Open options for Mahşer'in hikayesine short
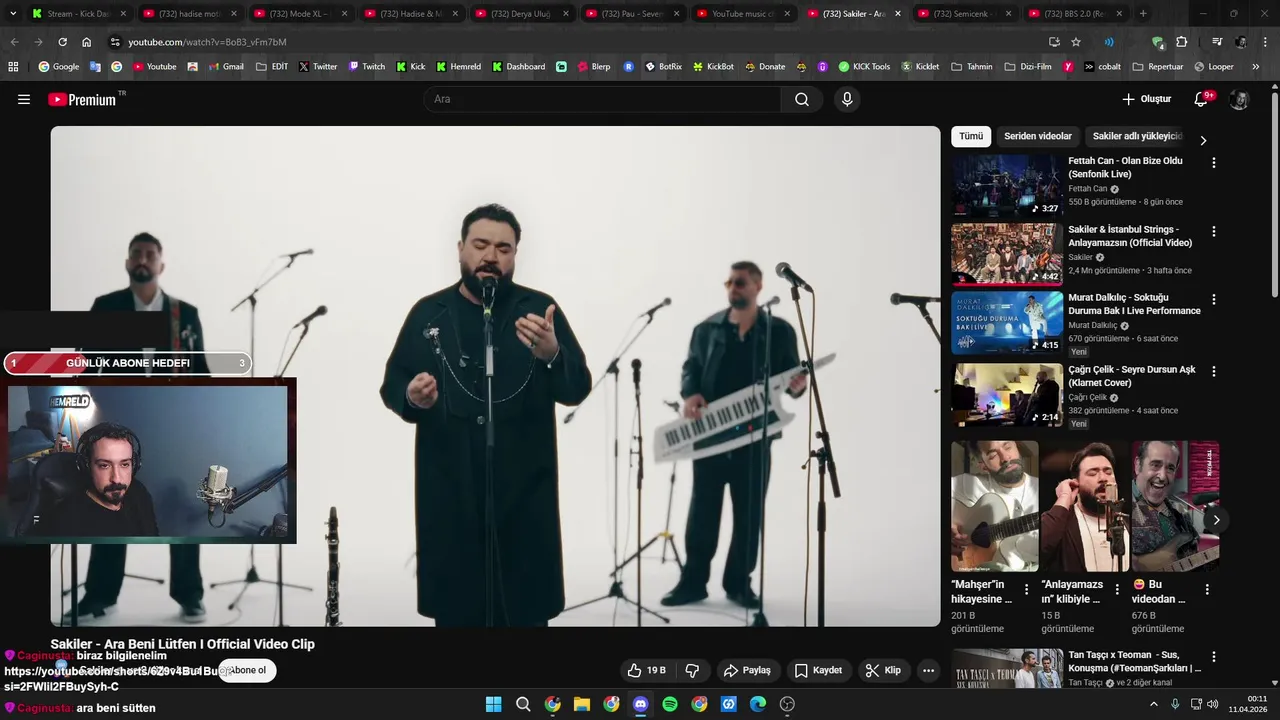The height and width of the screenshot is (720, 1280). 1026,590
